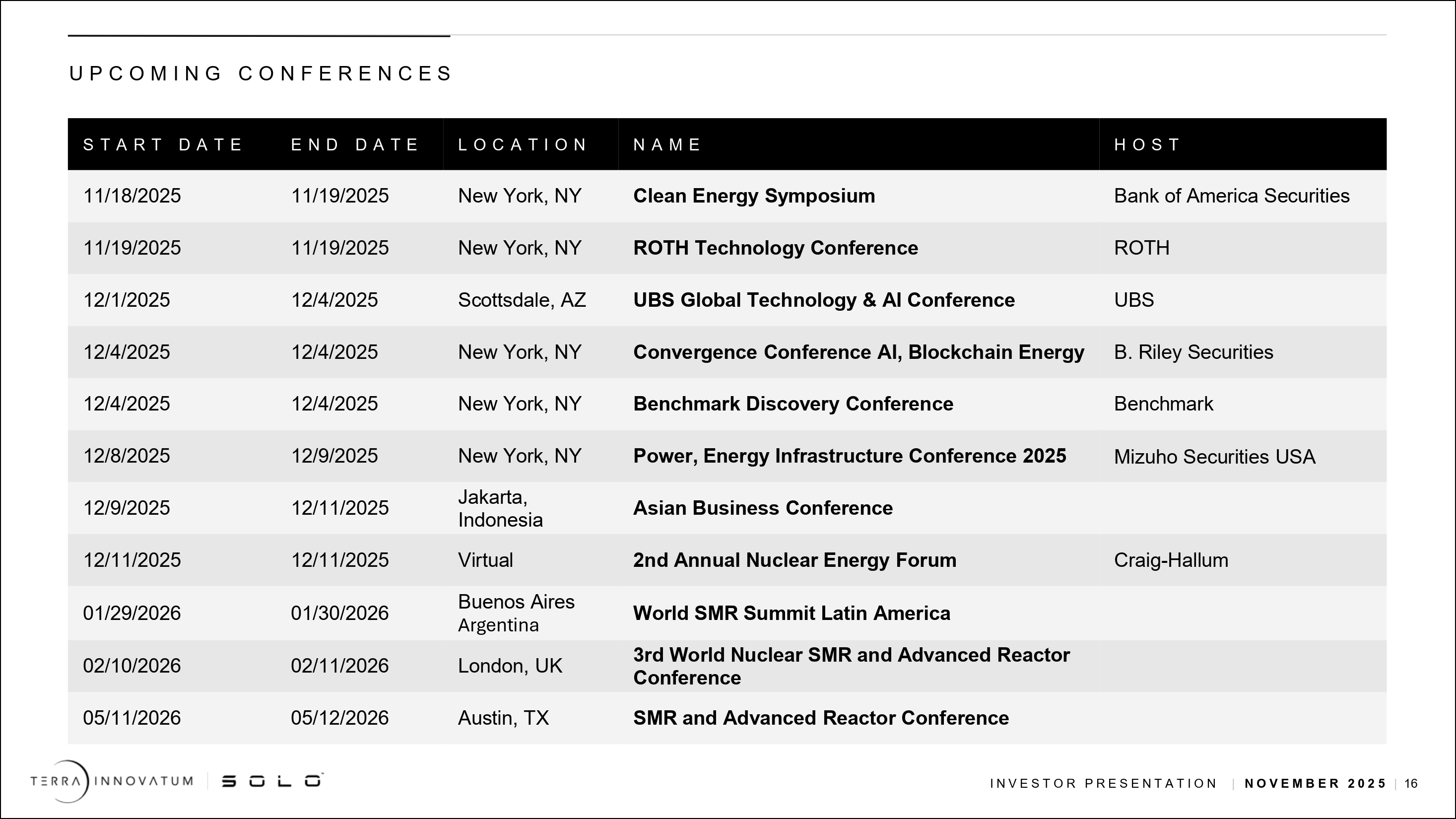Click World SMR Summit Latin America
The width and height of the screenshot is (1456, 819).
[x=792, y=613]
